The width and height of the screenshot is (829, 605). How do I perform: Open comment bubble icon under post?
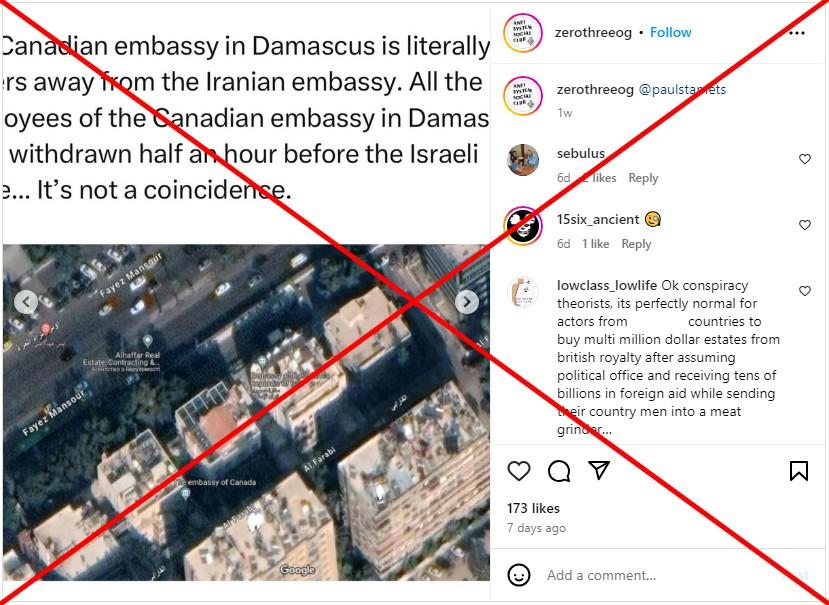pos(559,471)
